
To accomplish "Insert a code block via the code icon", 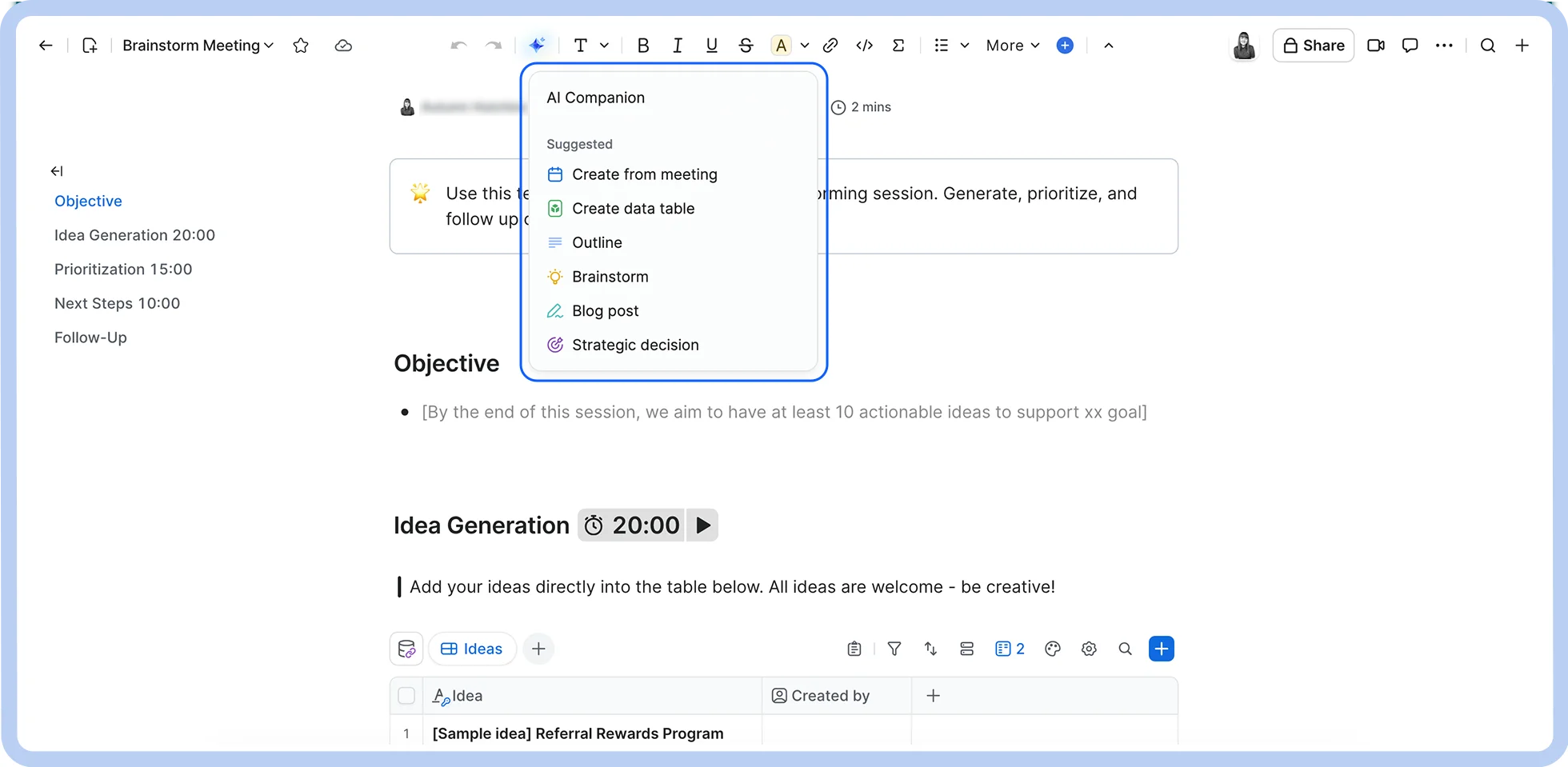I will tap(864, 46).
